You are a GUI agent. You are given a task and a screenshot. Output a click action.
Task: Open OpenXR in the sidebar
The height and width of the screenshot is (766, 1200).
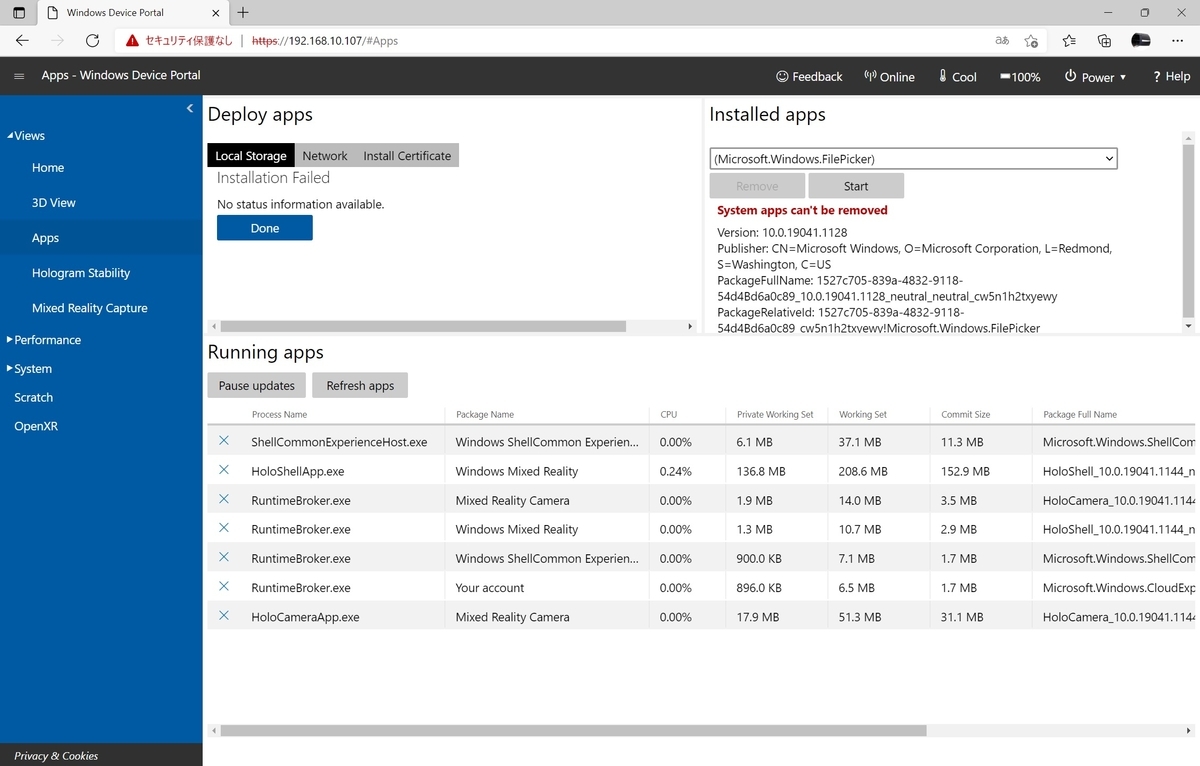(36, 426)
